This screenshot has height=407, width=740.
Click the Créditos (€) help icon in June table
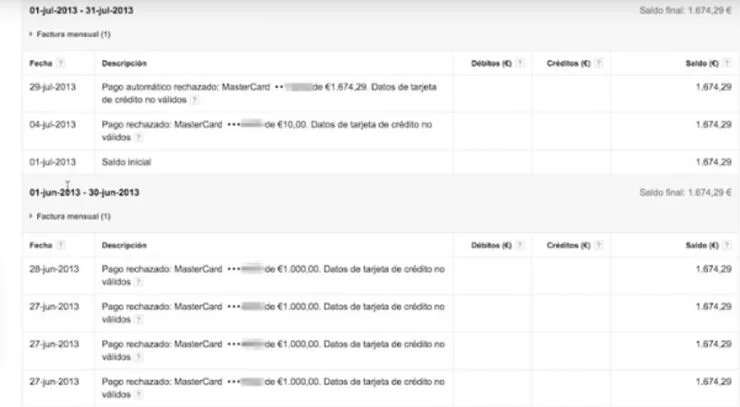[x=598, y=245]
